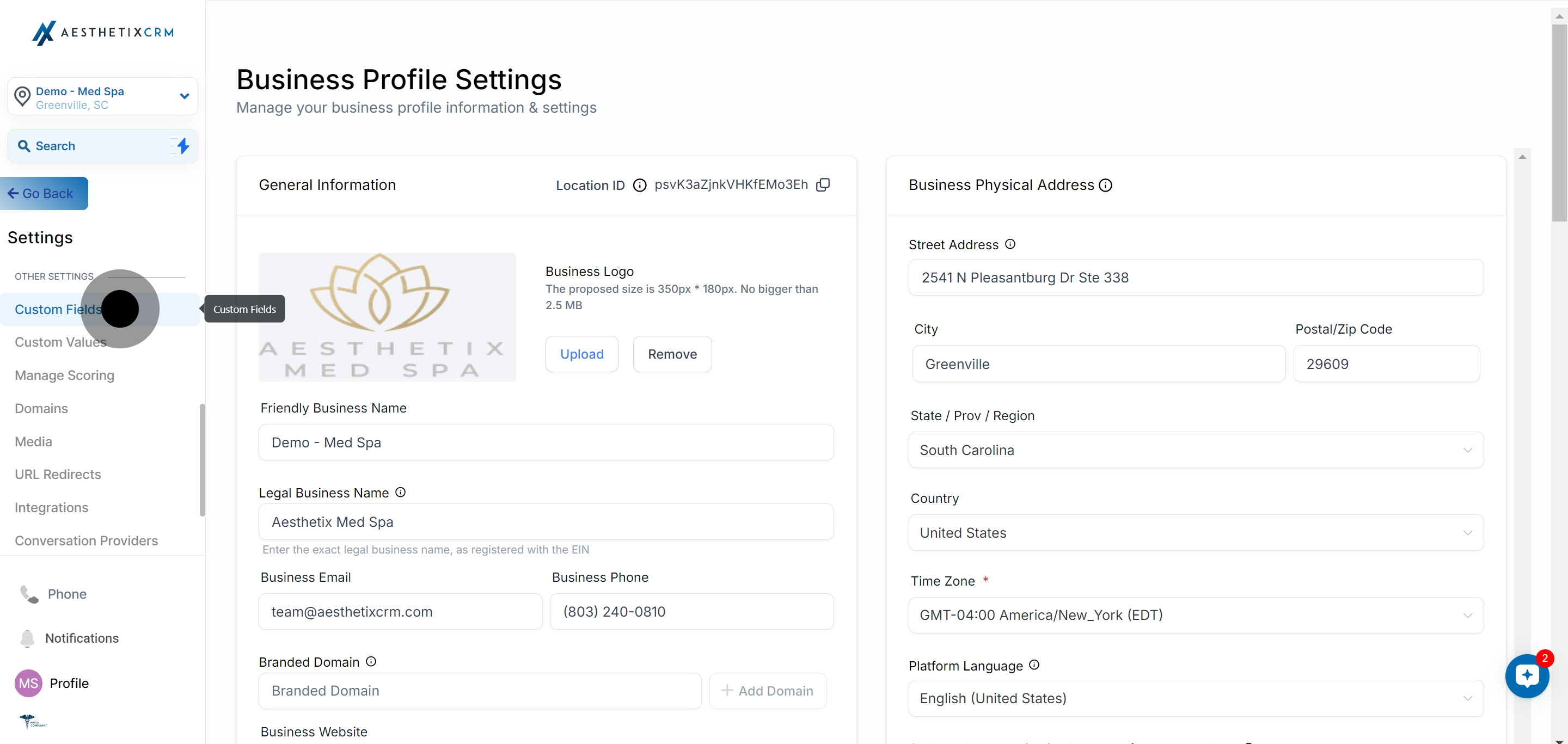Click the AesthetixCRM logo
This screenshot has height=744, width=1568.
tap(103, 33)
